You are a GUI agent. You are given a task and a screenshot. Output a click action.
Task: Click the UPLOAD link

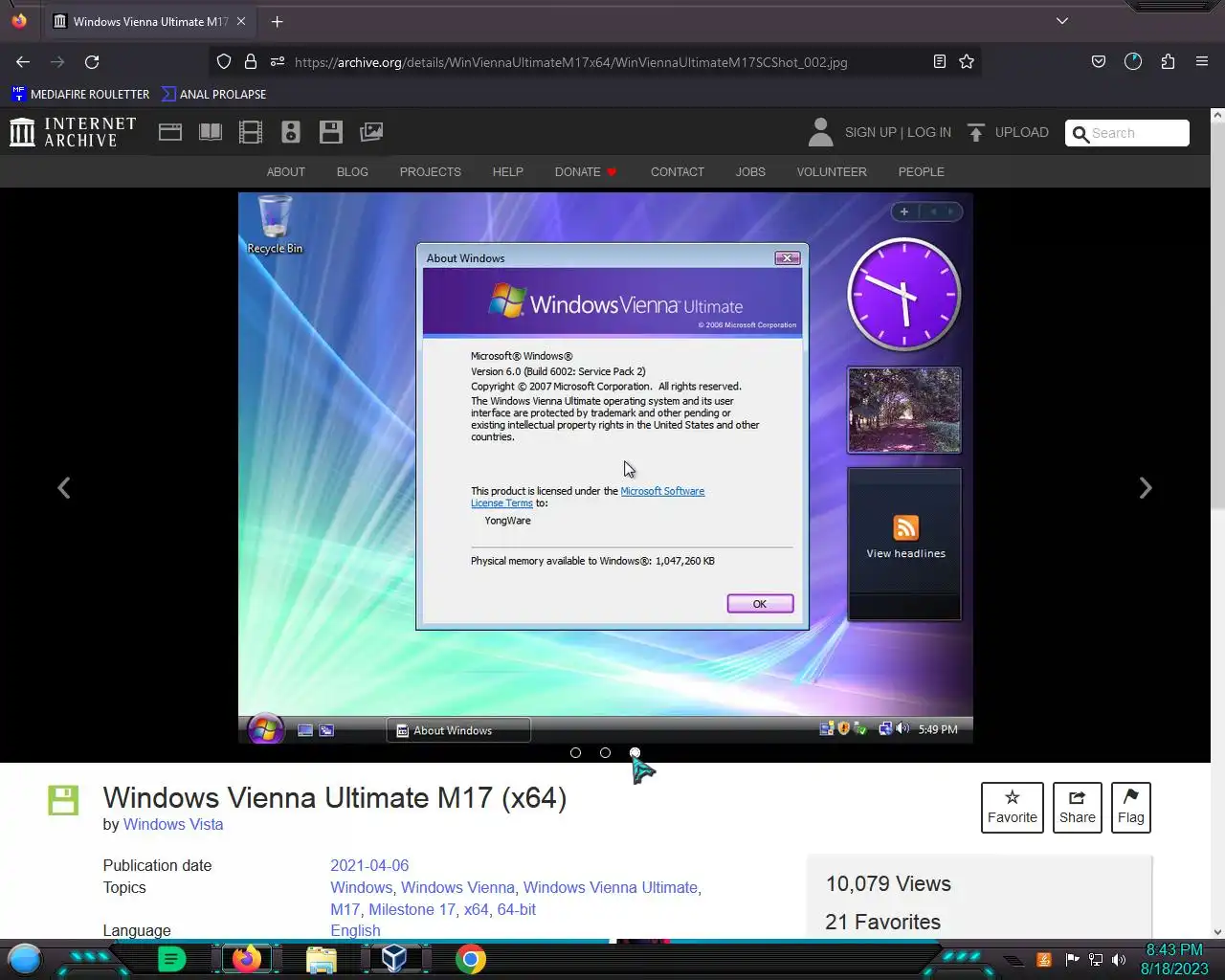tap(1009, 132)
